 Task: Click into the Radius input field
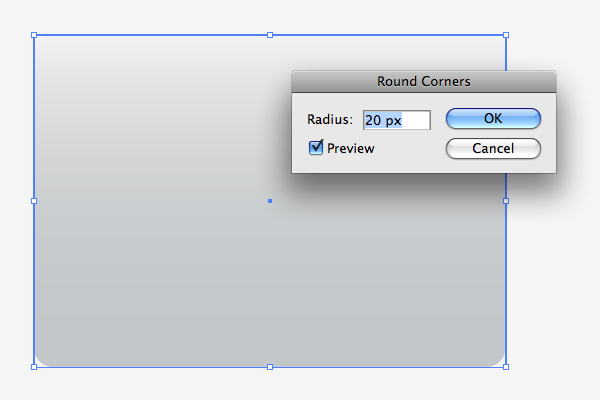[x=397, y=120]
